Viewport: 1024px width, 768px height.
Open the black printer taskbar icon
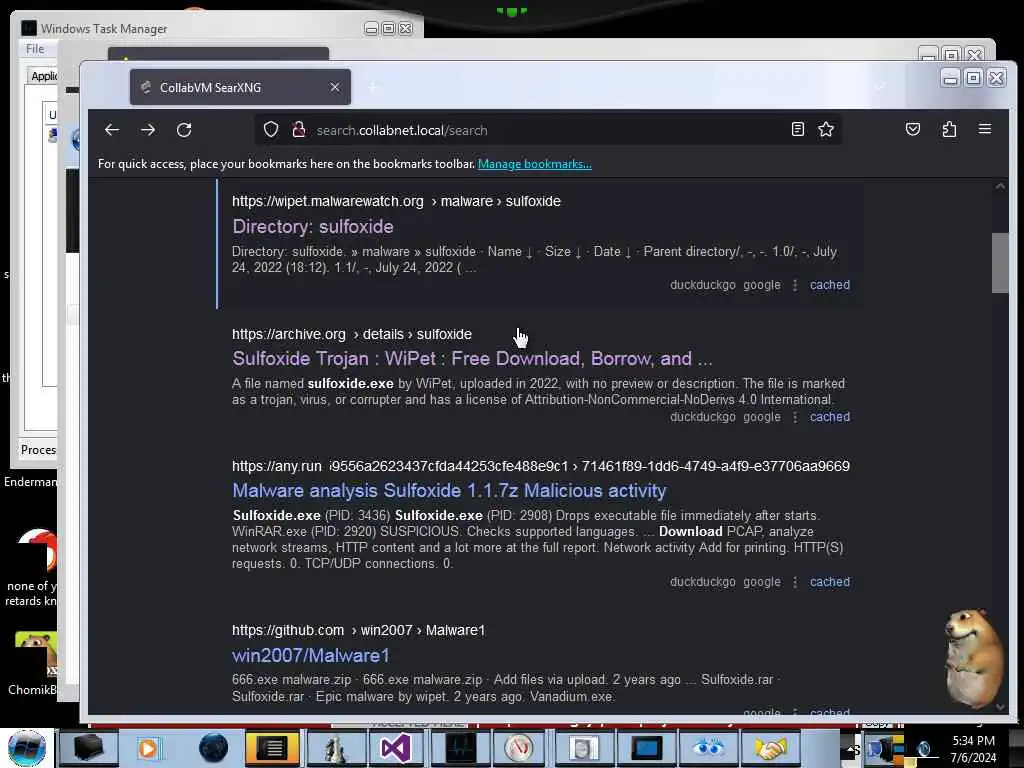point(88,748)
